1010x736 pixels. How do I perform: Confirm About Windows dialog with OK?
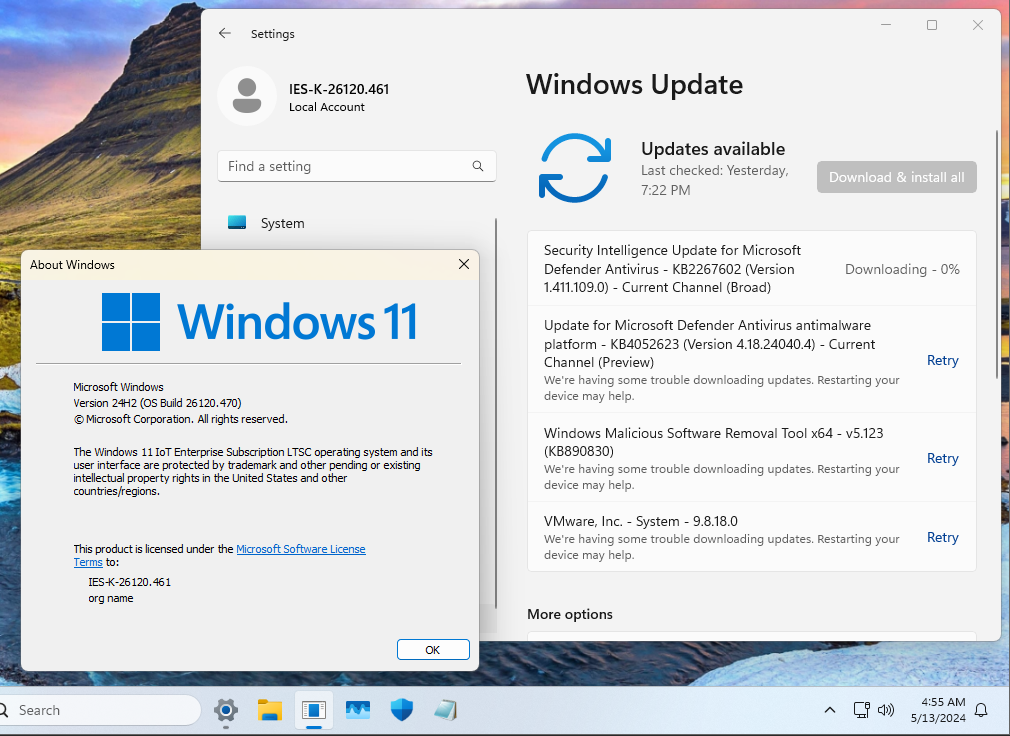point(433,650)
